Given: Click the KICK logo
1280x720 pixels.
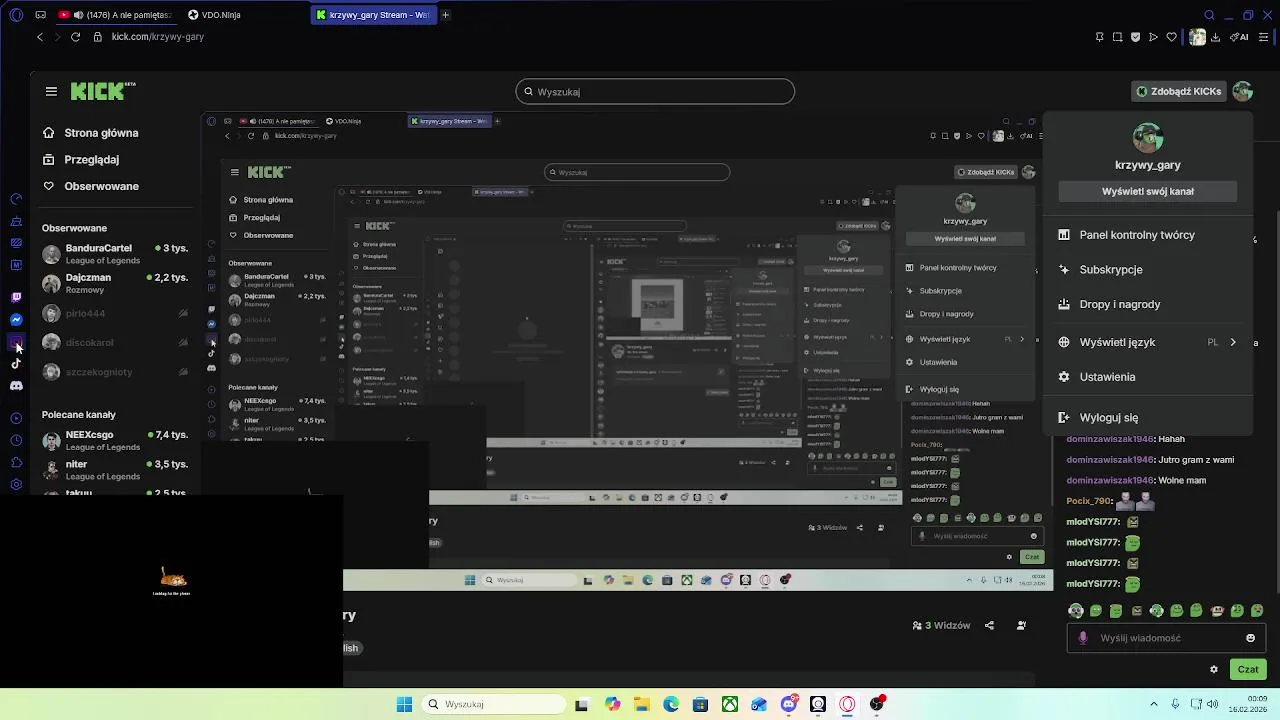Looking at the screenshot, I should tap(103, 91).
